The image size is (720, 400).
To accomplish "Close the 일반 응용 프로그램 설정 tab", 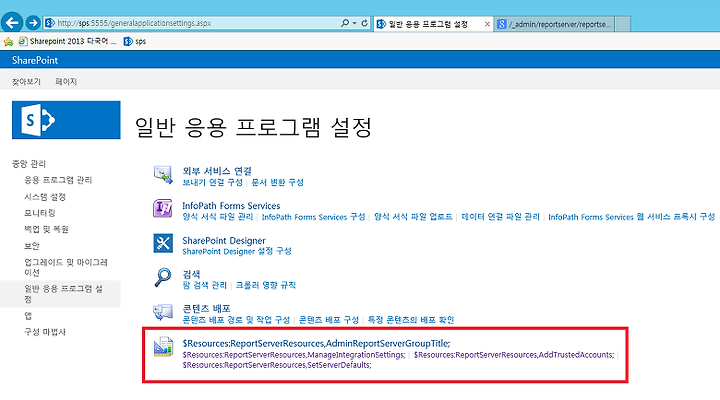I will tap(487, 24).
